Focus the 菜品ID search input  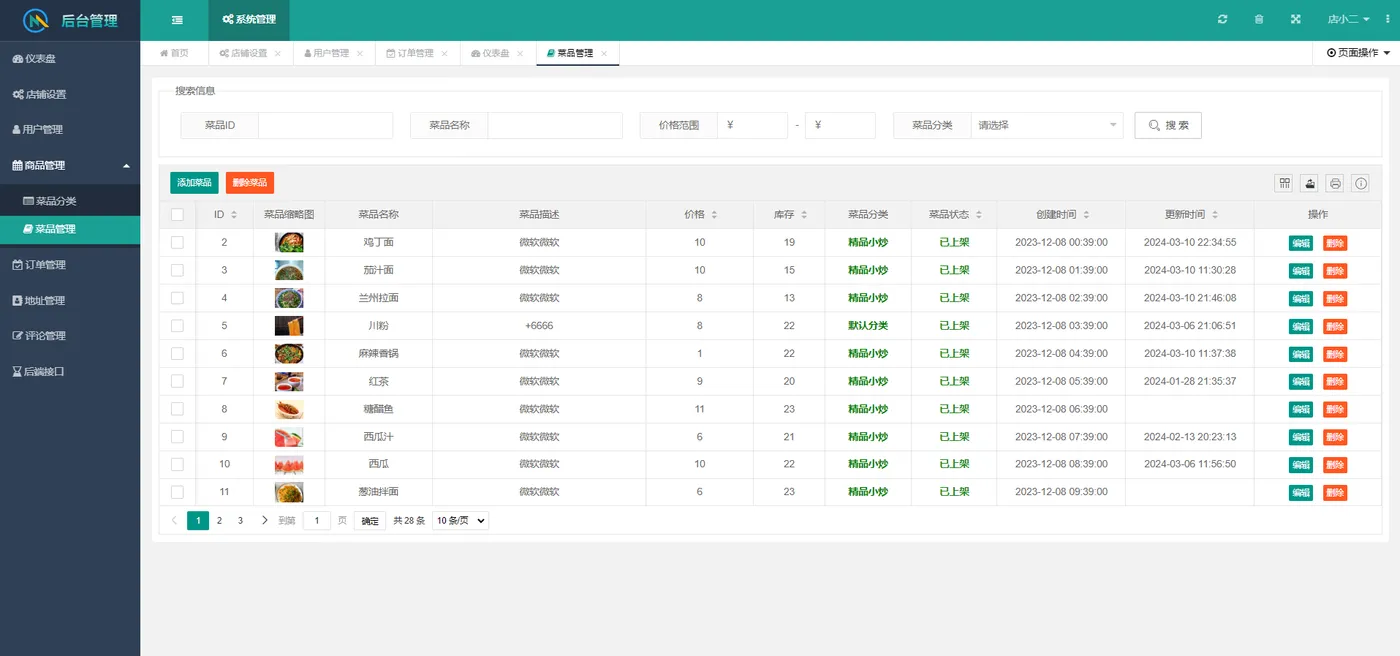[x=326, y=125]
